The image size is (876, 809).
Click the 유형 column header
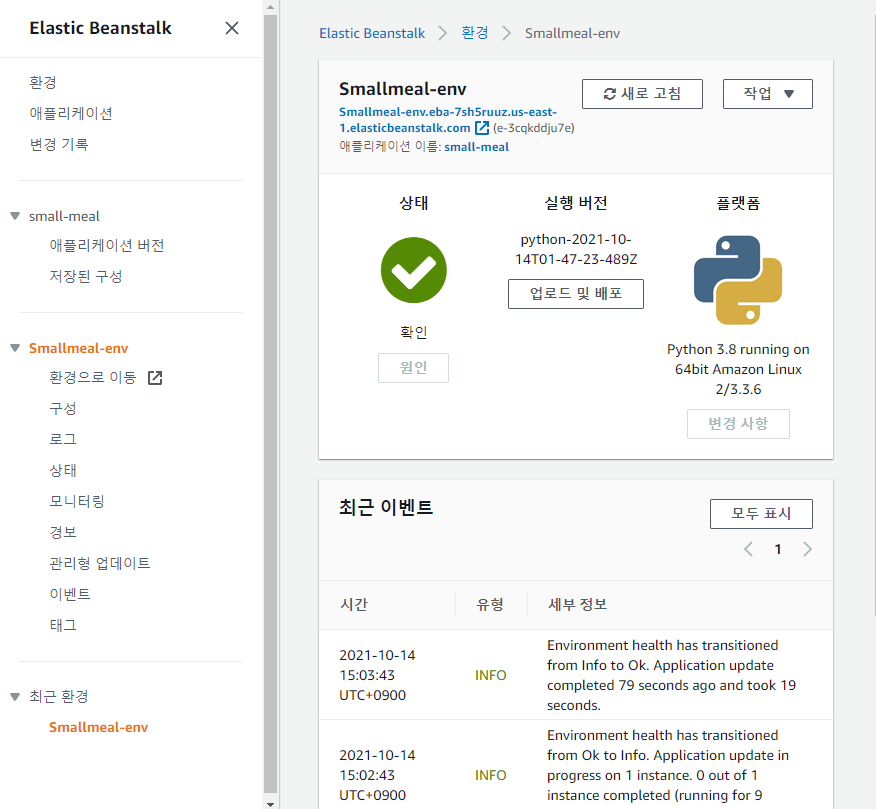pos(490,605)
